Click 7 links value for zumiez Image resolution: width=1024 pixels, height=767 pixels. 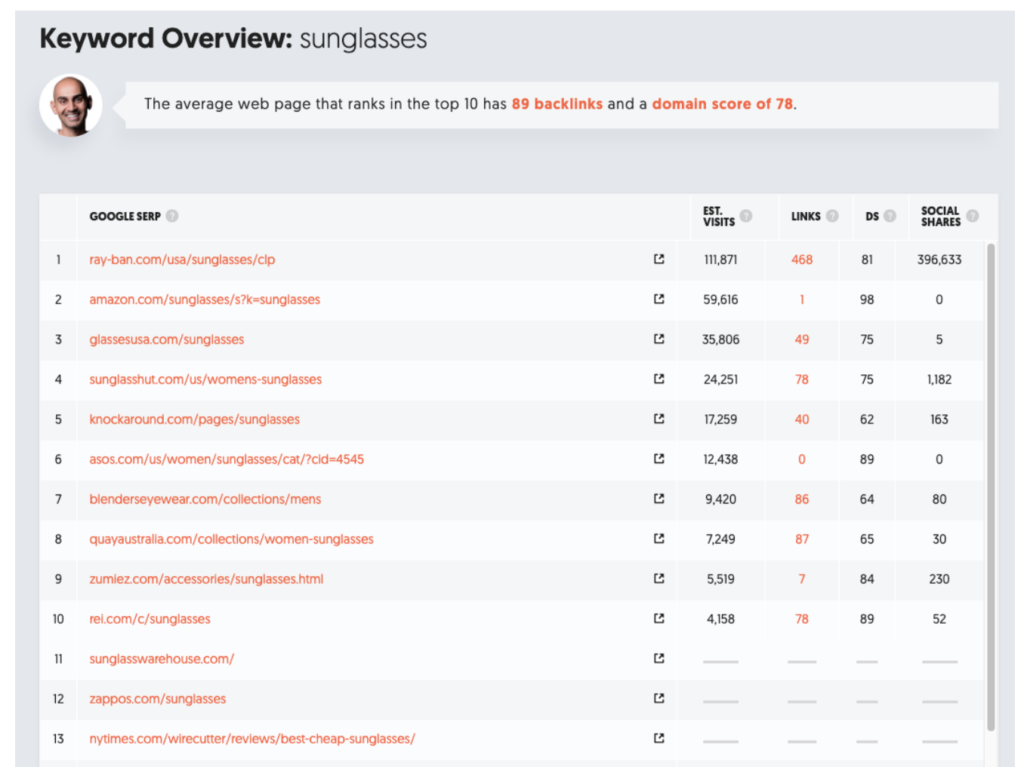pyautogui.click(x=802, y=579)
